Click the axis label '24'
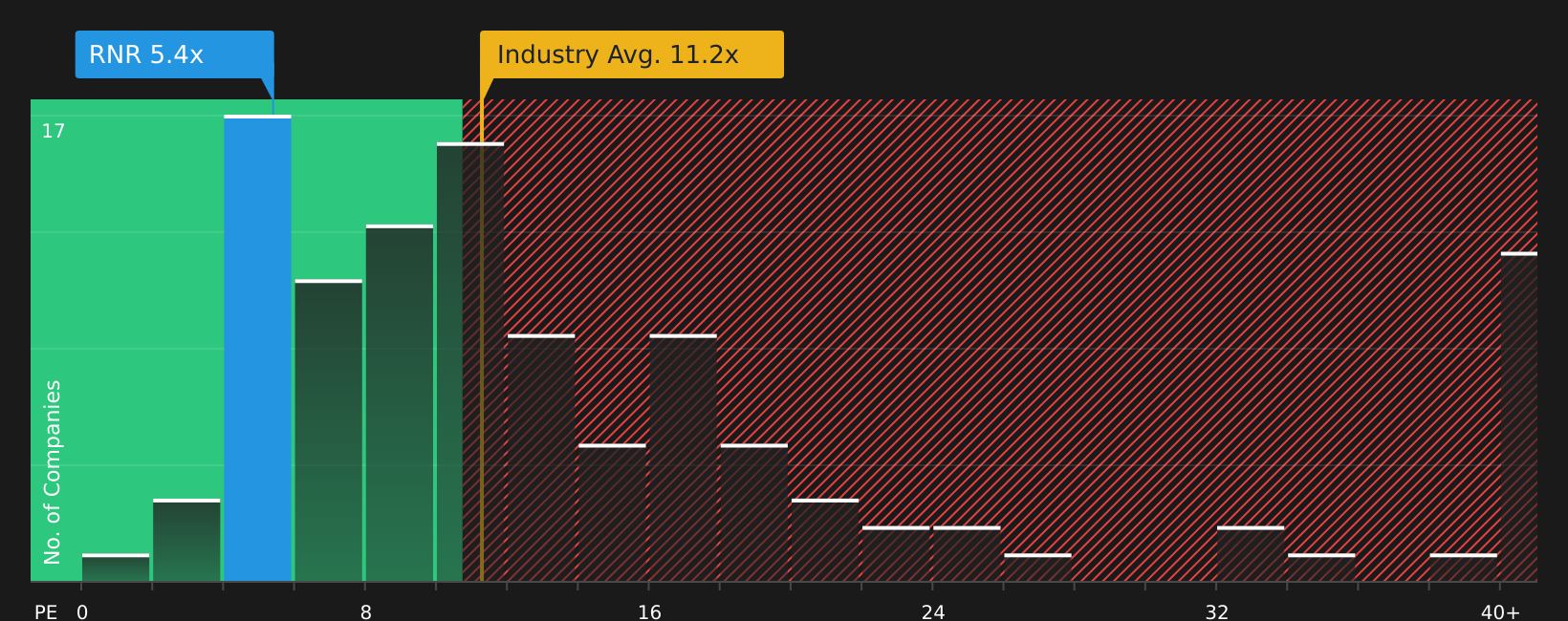1568x621 pixels. coord(933,612)
